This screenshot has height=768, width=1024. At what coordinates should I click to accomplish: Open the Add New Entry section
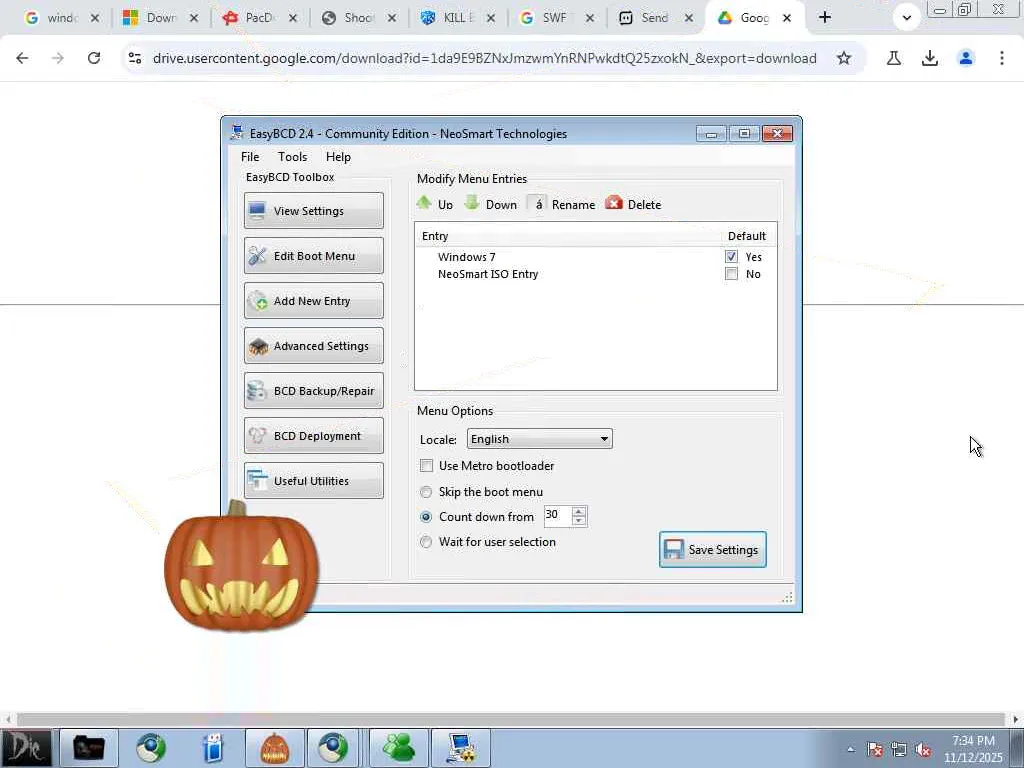[313, 300]
